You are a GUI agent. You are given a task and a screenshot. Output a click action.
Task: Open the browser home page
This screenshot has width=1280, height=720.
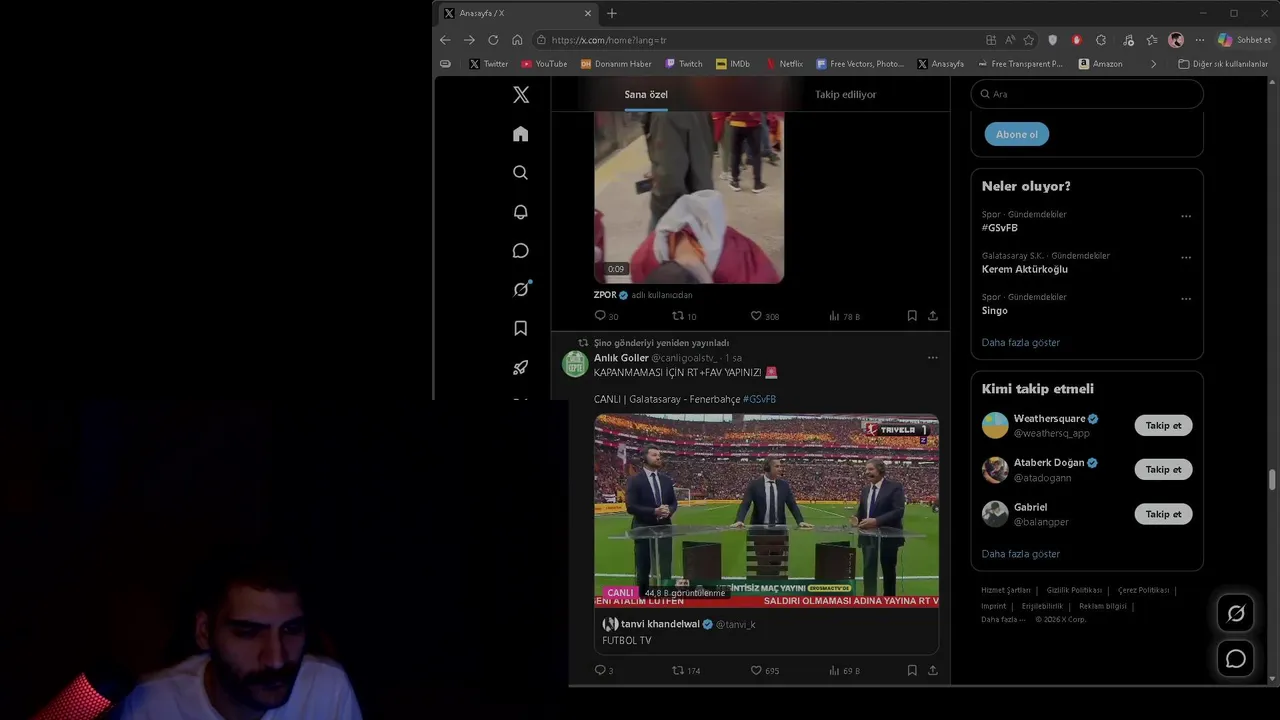click(x=517, y=40)
